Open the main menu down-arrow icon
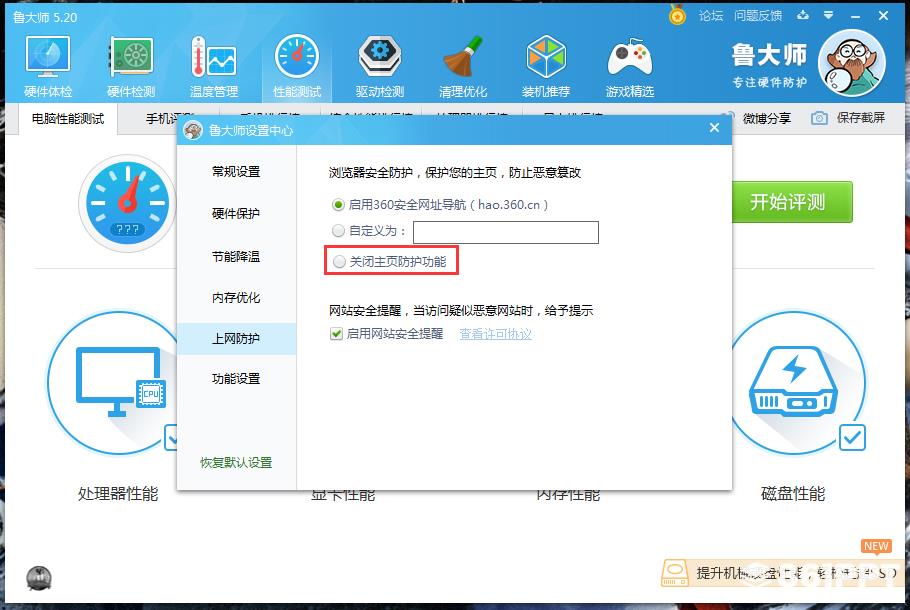The width and height of the screenshot is (910, 610). (829, 16)
